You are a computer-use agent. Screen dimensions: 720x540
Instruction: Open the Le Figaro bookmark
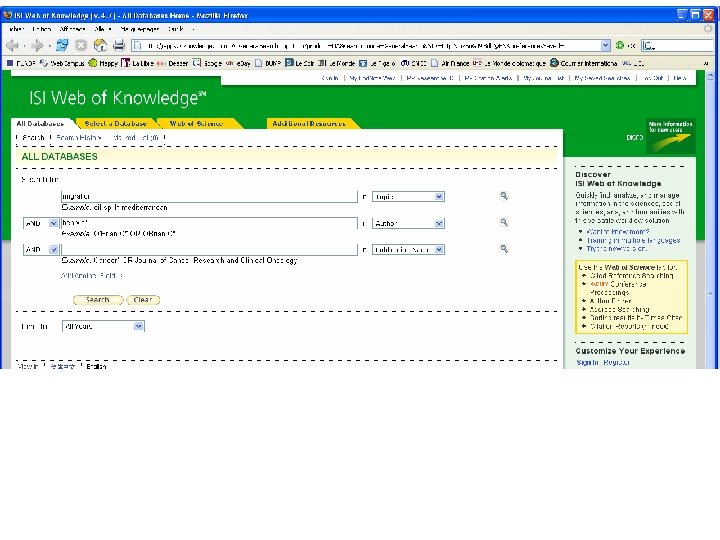point(377,63)
